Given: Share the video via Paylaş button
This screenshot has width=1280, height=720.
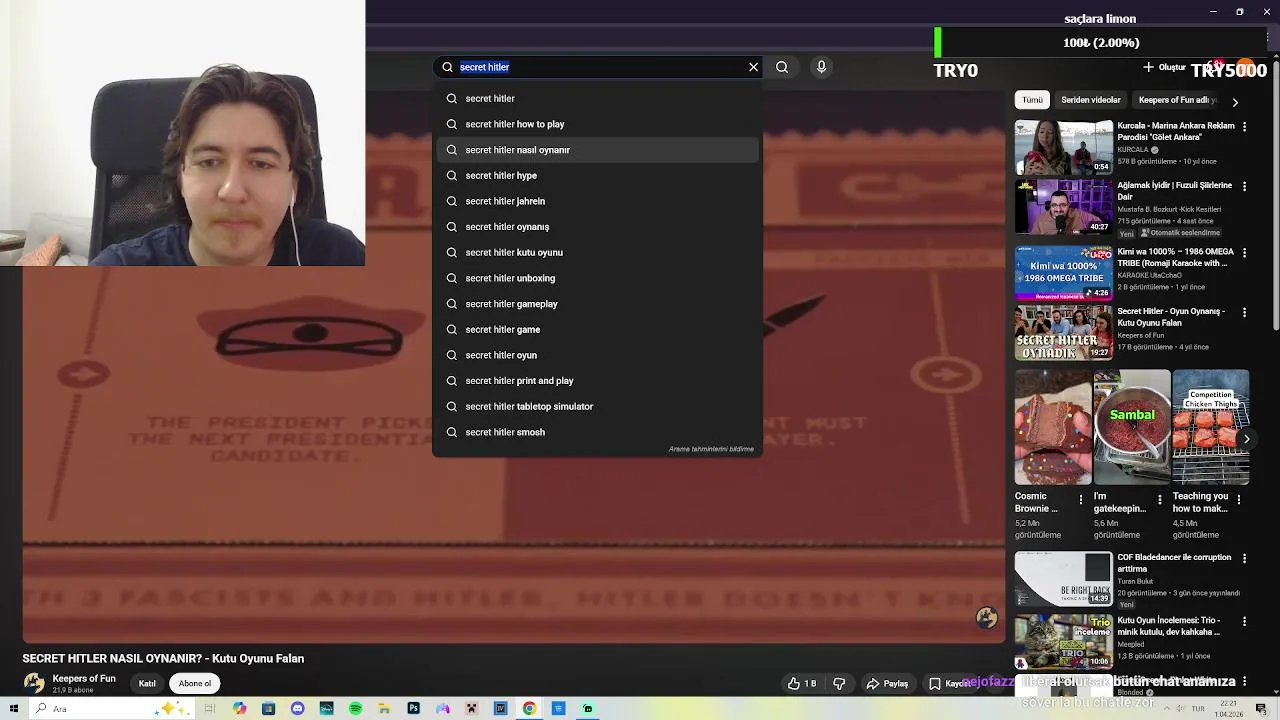Looking at the screenshot, I should click(x=887, y=683).
